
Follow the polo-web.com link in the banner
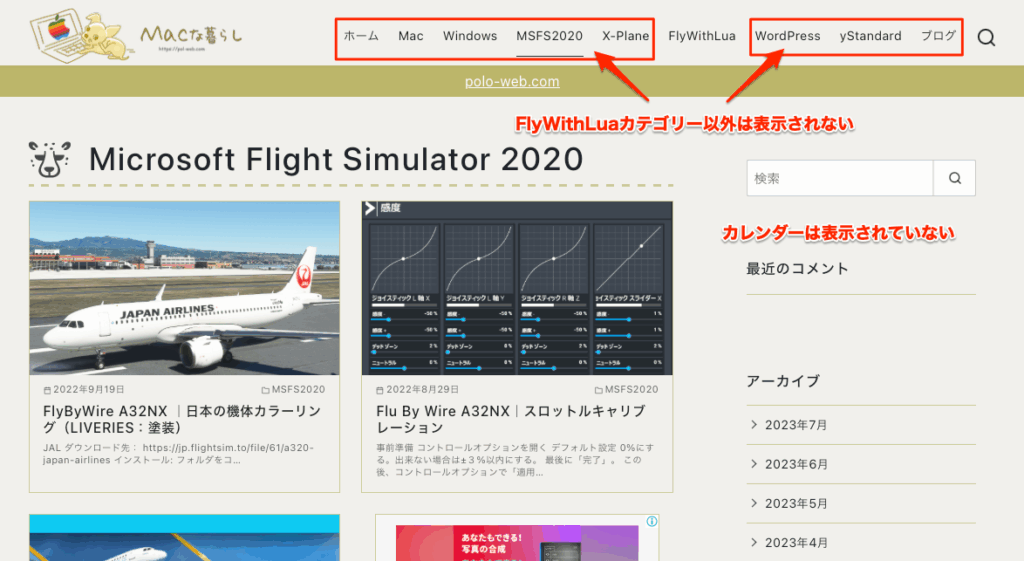click(512, 82)
